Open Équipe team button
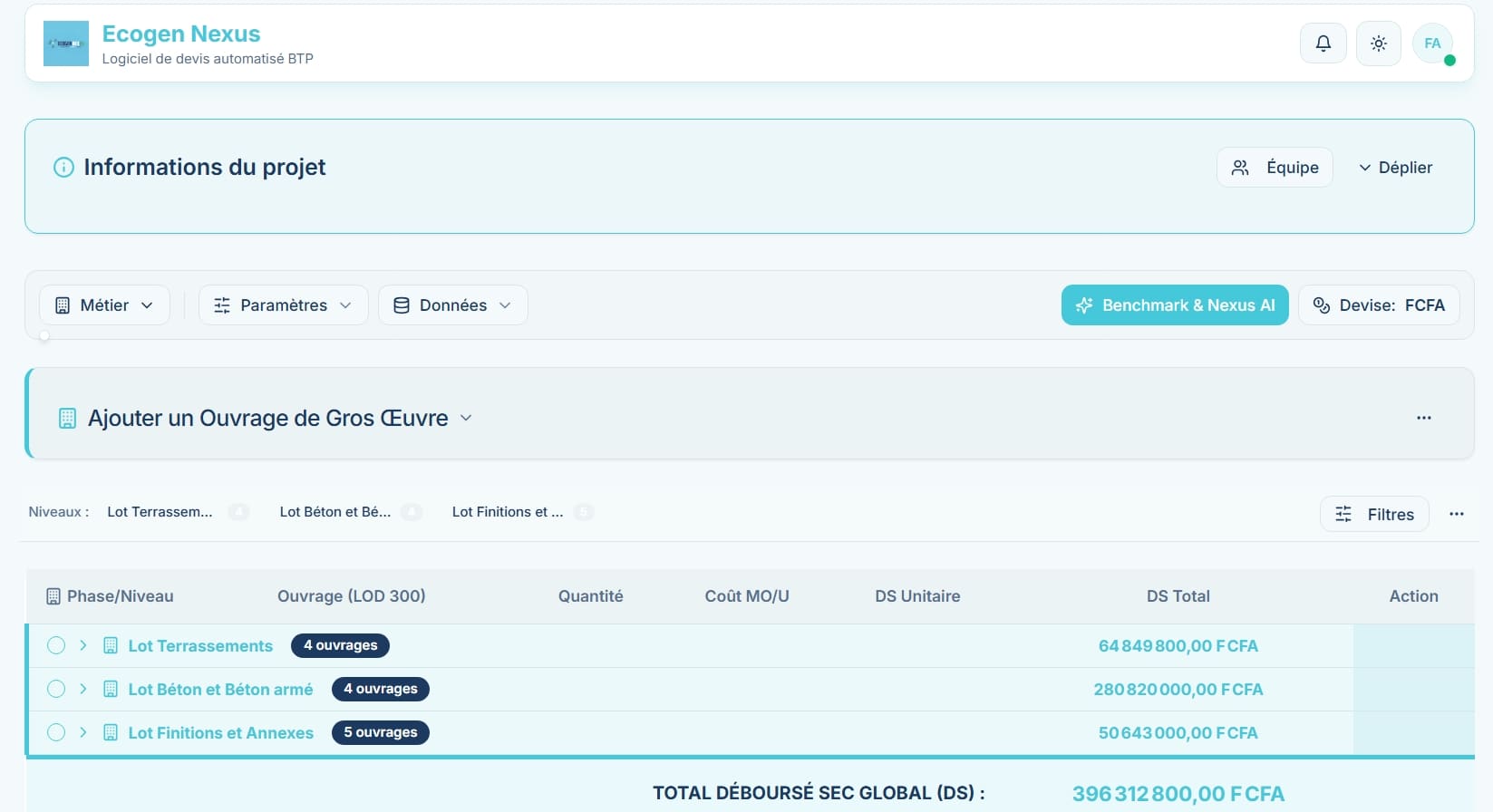The height and width of the screenshot is (812, 1493). pos(1275,168)
